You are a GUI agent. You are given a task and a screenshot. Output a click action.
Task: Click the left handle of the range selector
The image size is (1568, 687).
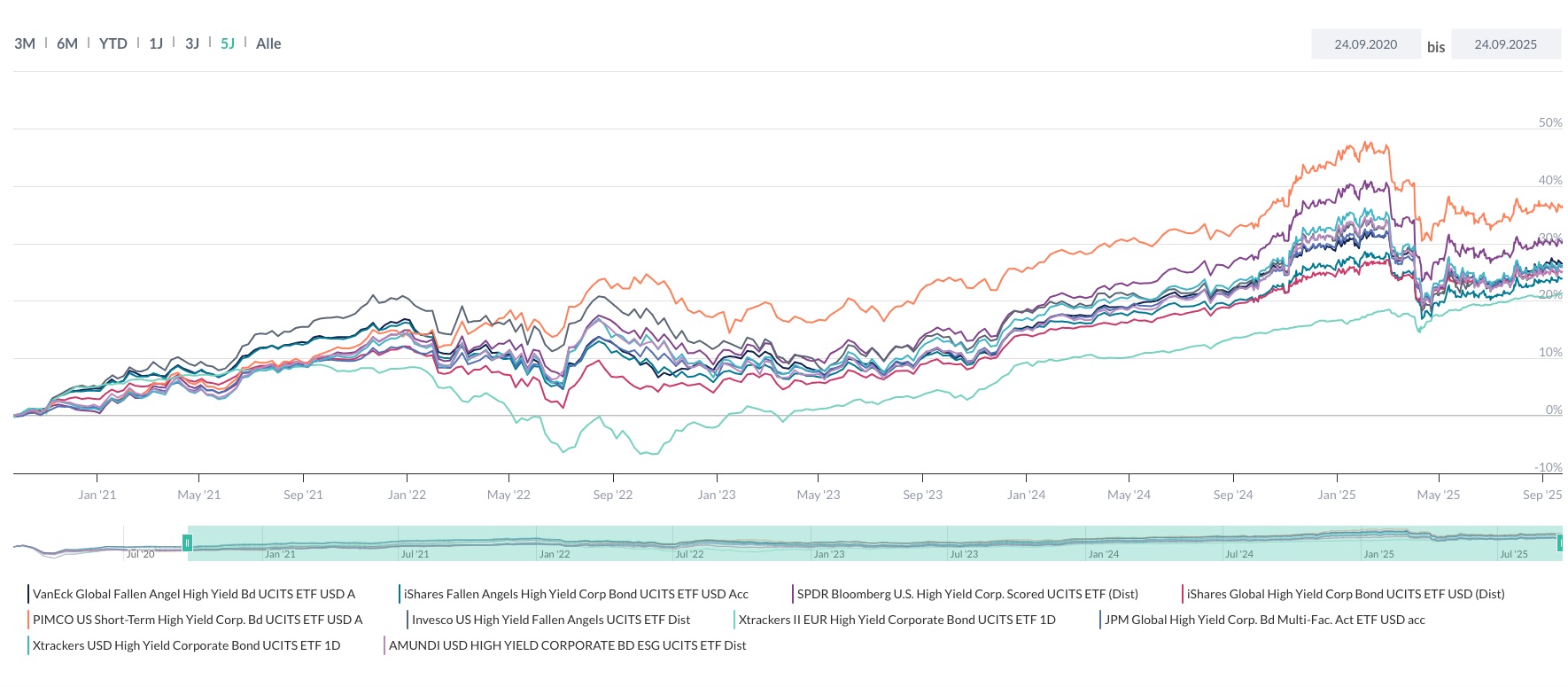(188, 543)
